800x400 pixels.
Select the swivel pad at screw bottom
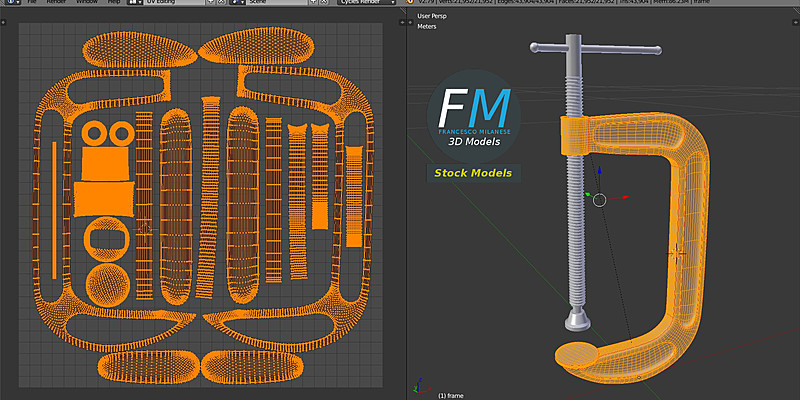point(577,320)
